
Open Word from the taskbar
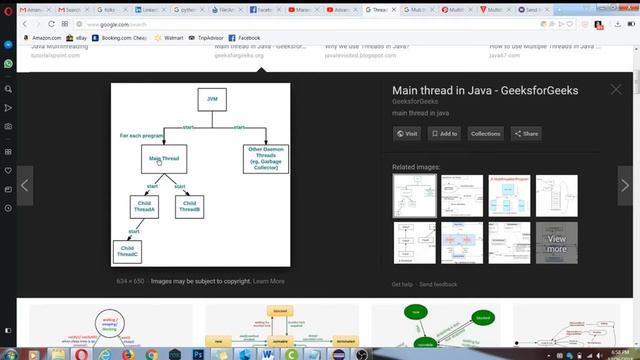point(268,354)
